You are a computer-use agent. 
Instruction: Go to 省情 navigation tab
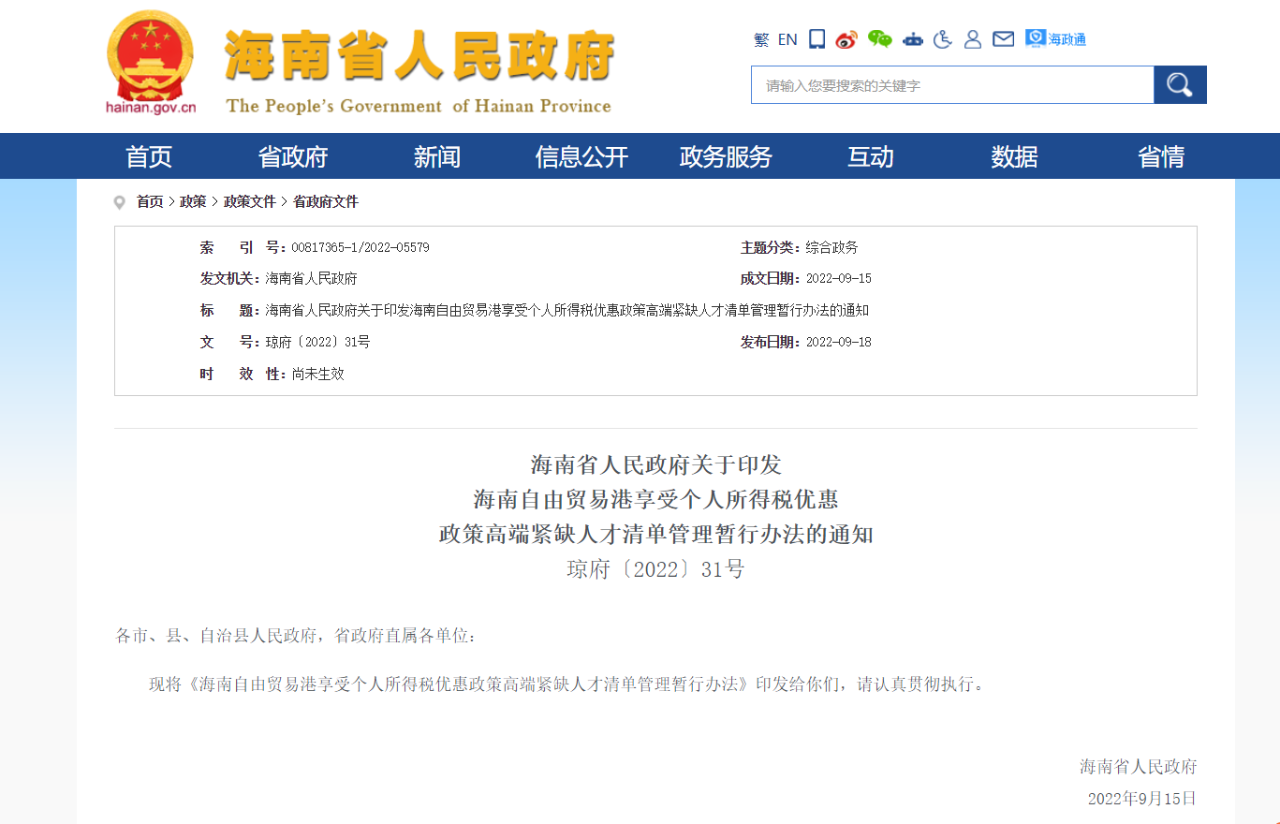pyautogui.click(x=1161, y=157)
